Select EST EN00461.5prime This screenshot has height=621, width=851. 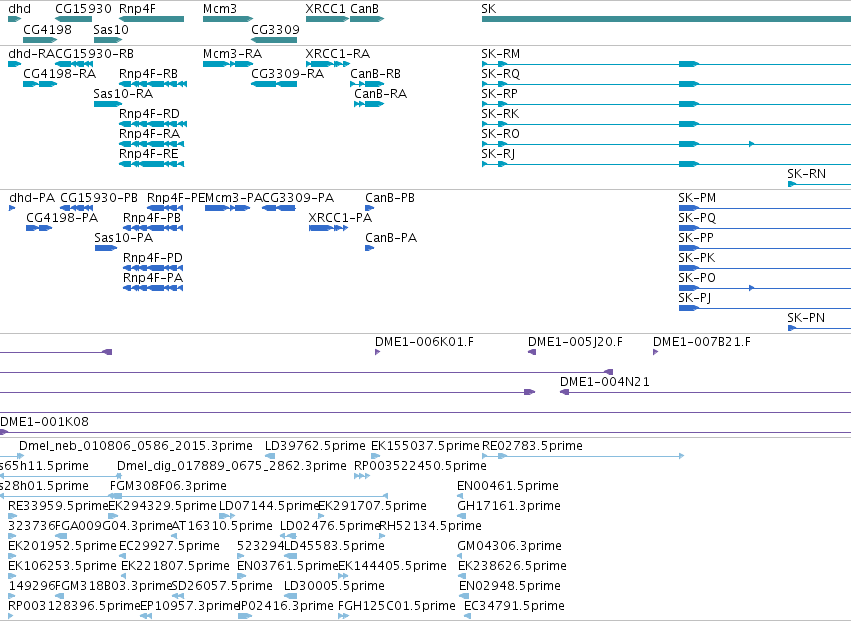(x=508, y=486)
